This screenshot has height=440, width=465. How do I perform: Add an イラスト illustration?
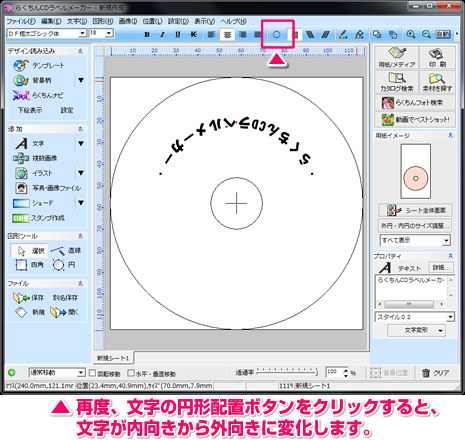coord(34,173)
